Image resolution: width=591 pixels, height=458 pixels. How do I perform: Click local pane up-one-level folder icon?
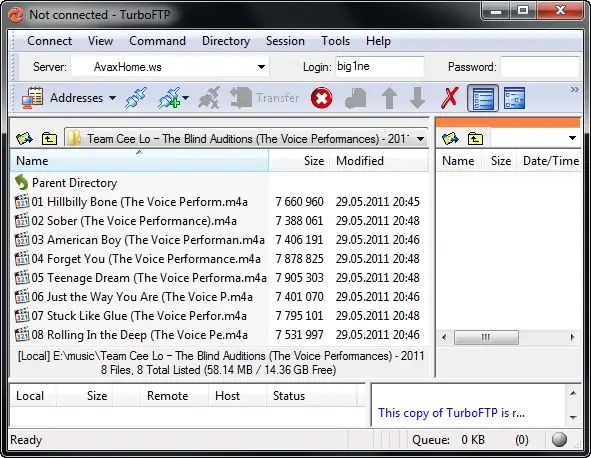49,139
